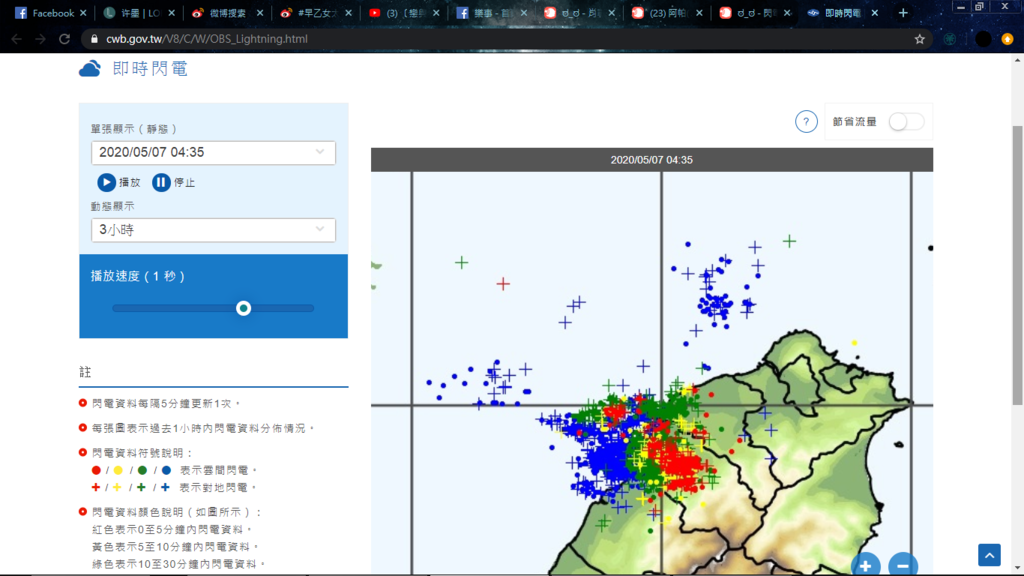Click the 表示對地閃電 legend text

coord(219,488)
